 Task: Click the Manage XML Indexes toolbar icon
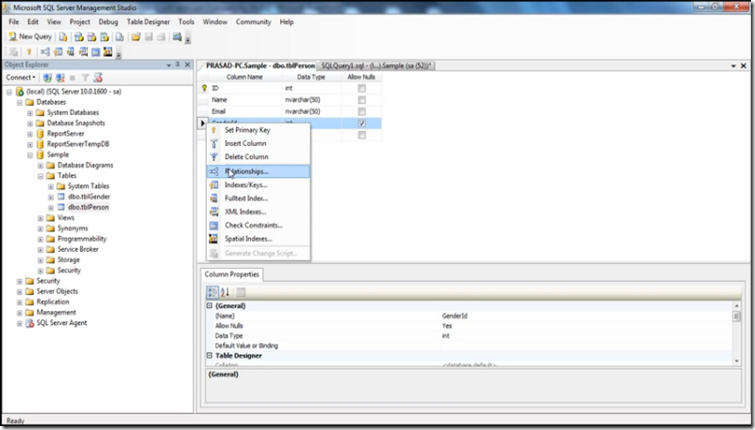[83, 52]
